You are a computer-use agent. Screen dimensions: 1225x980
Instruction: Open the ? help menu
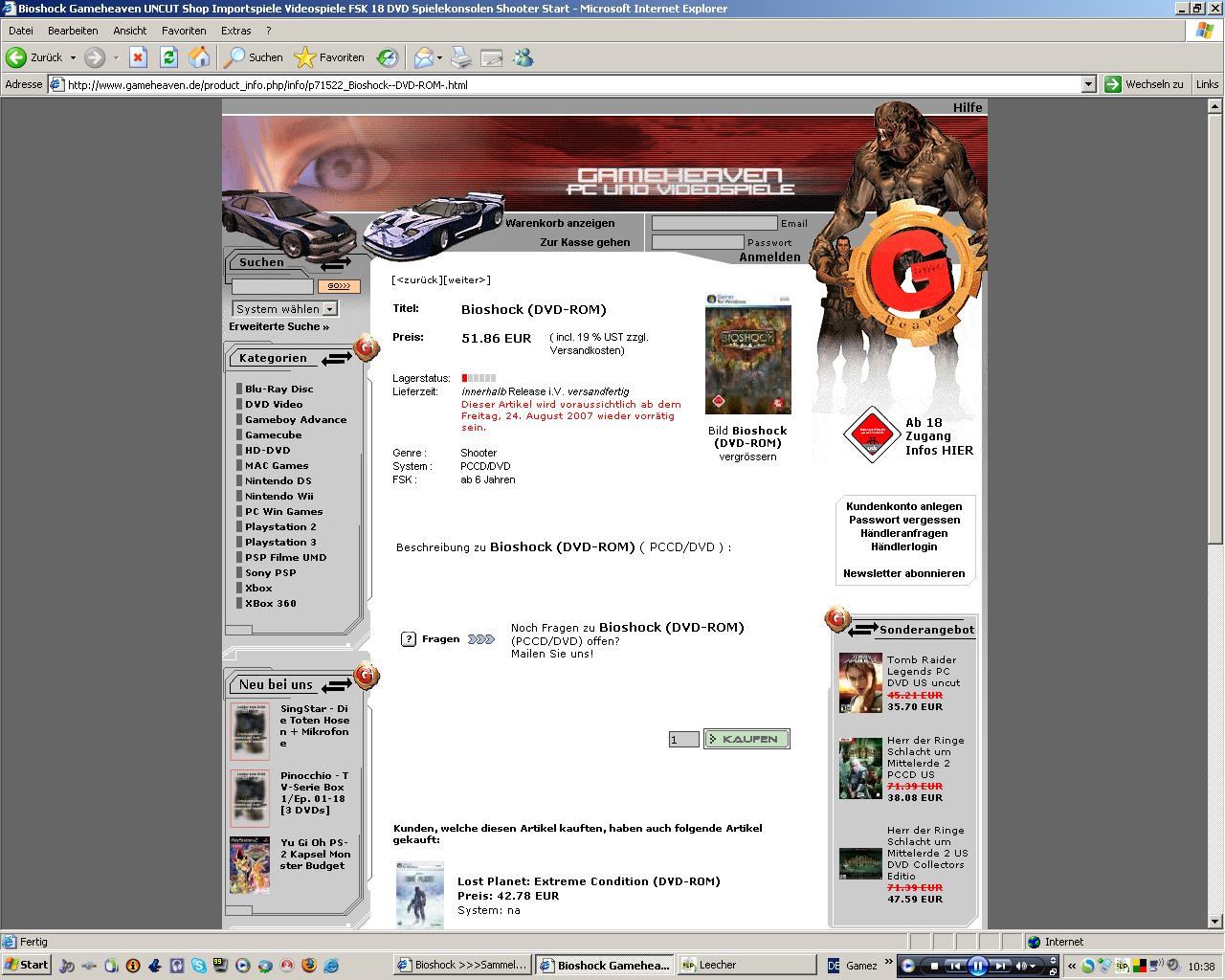pos(269,31)
